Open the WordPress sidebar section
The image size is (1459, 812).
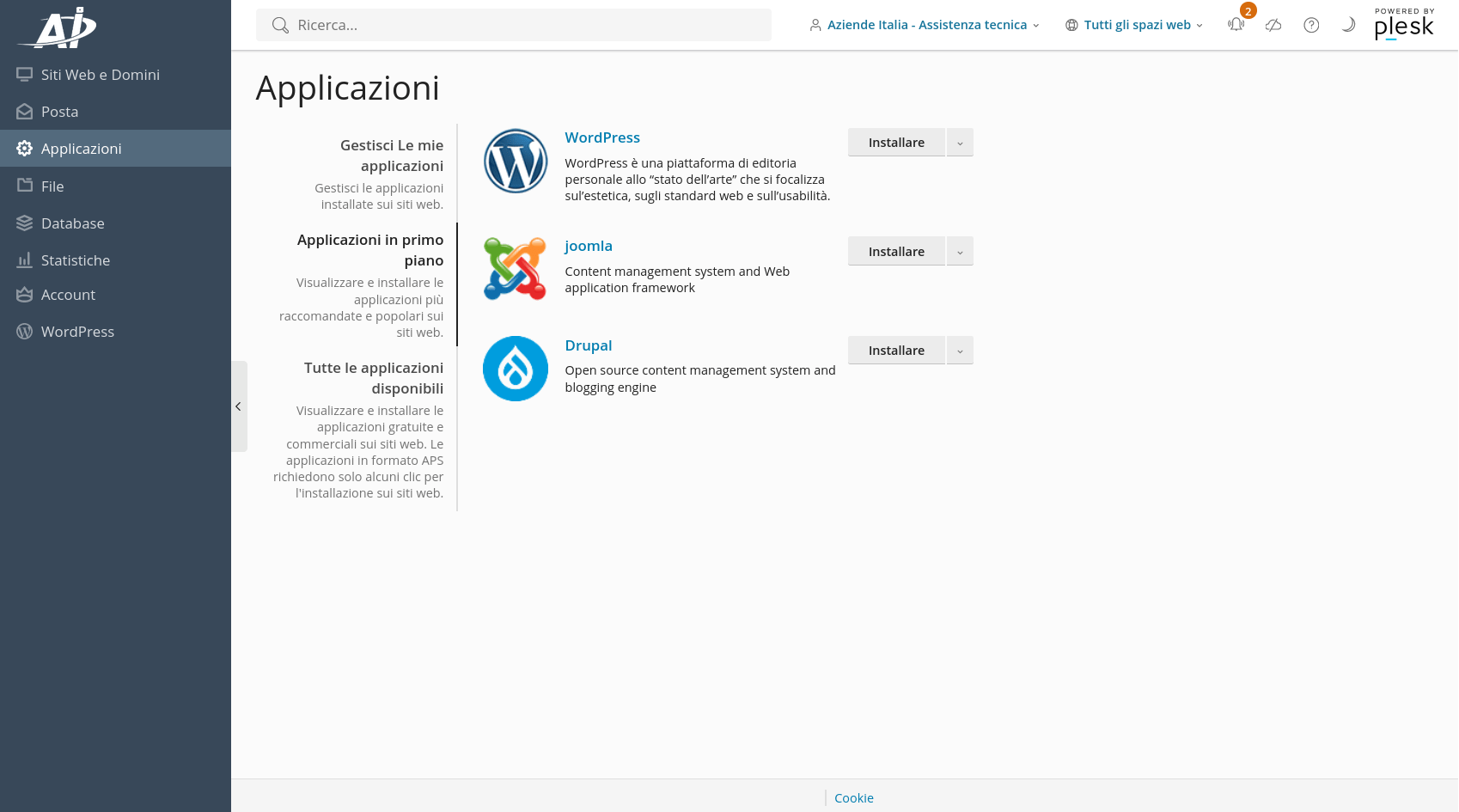(115, 332)
